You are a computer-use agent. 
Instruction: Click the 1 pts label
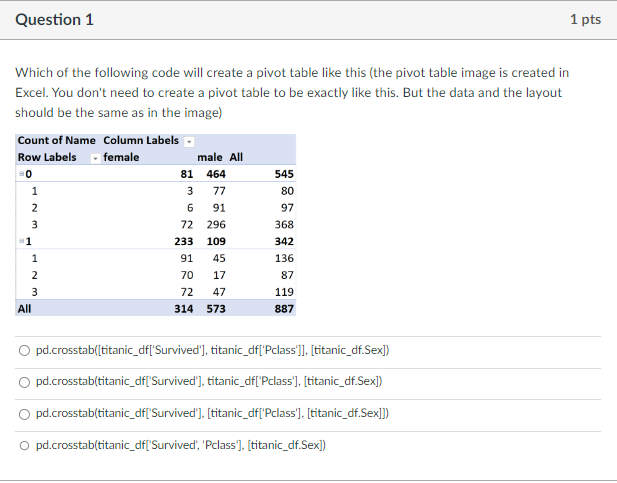pos(586,19)
